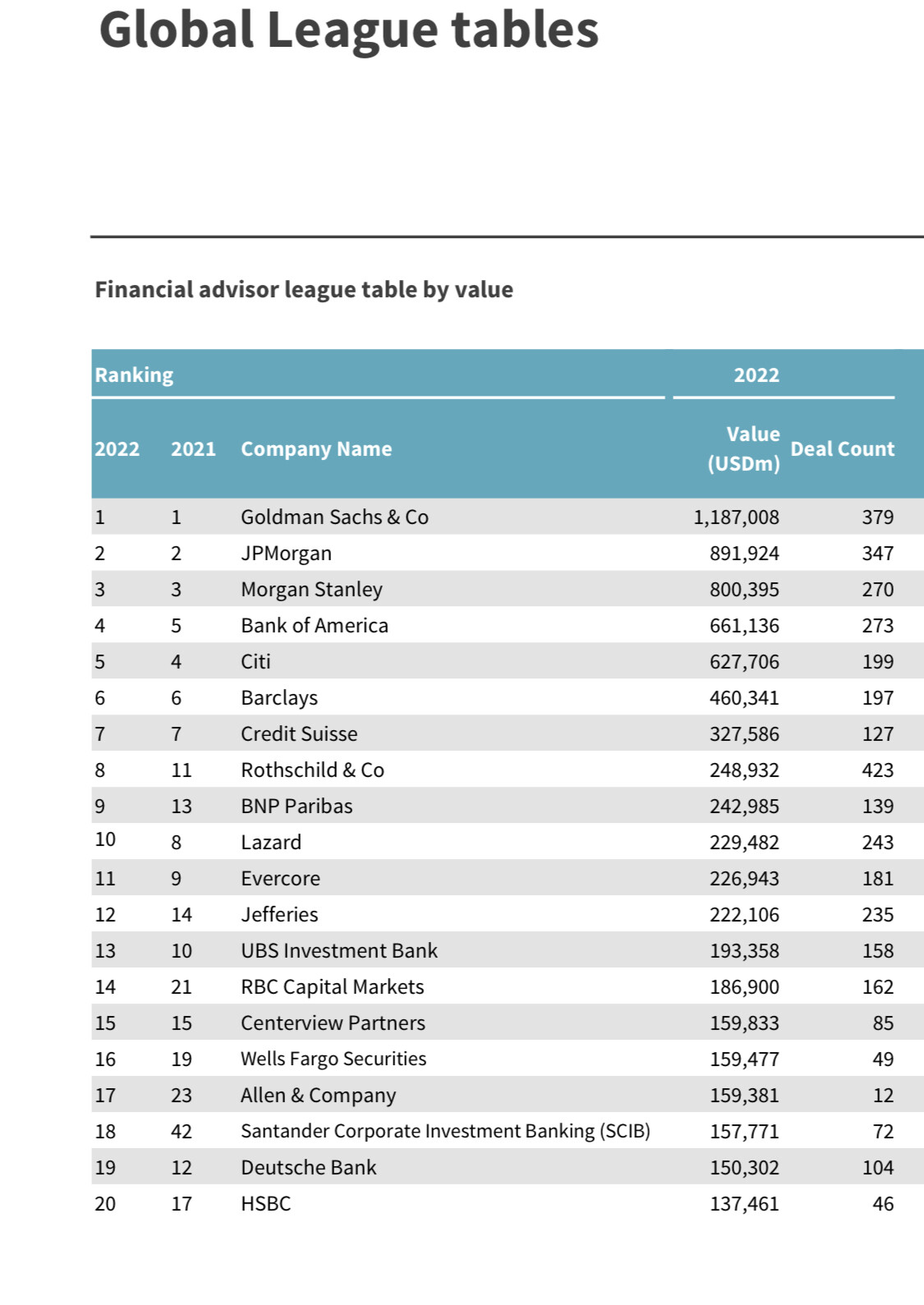This screenshot has height=1305, width=924.
Task: Select the Financial advisor league table title
Action: pos(304,290)
